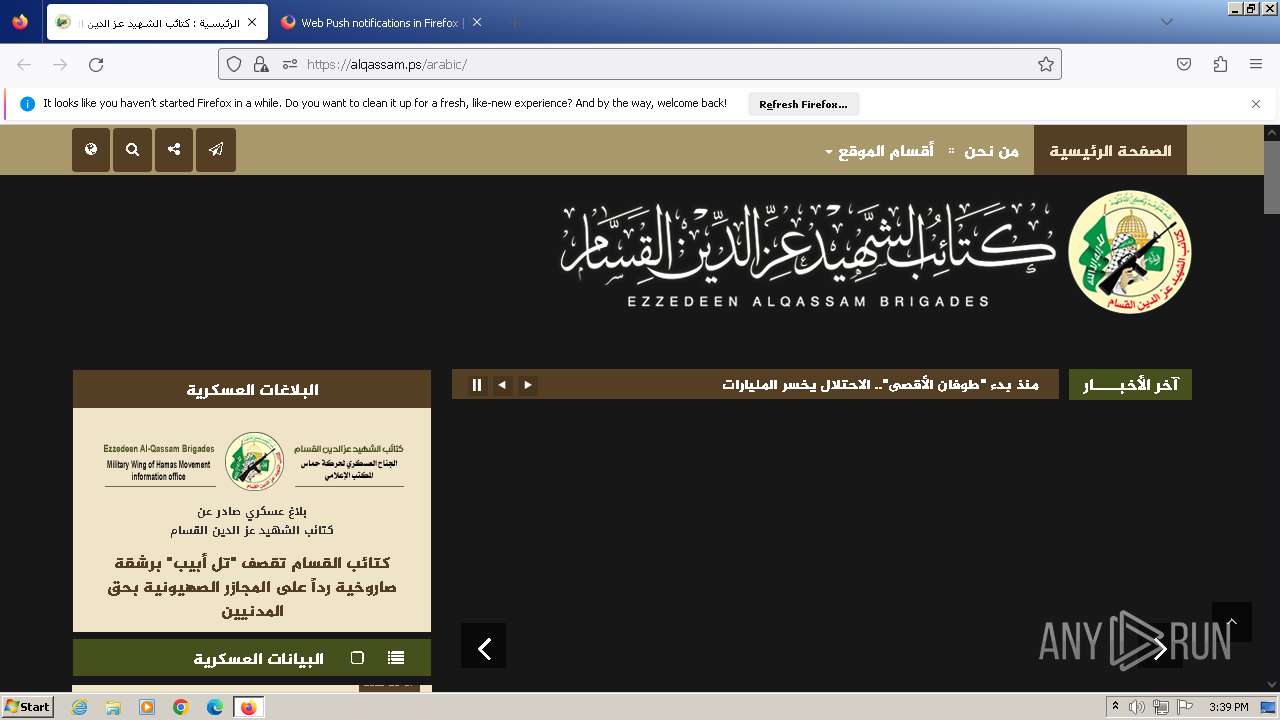Go forward in Firefox
Viewport: 1280px width, 720px height.
point(60,64)
